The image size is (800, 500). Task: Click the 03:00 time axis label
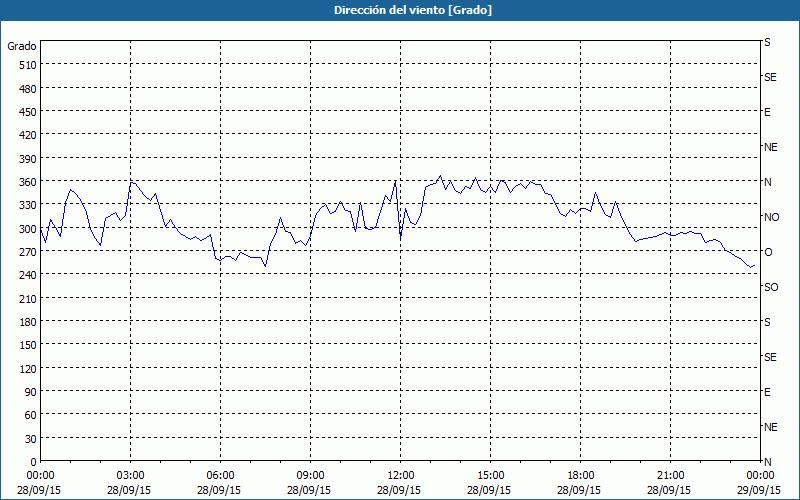[131, 476]
